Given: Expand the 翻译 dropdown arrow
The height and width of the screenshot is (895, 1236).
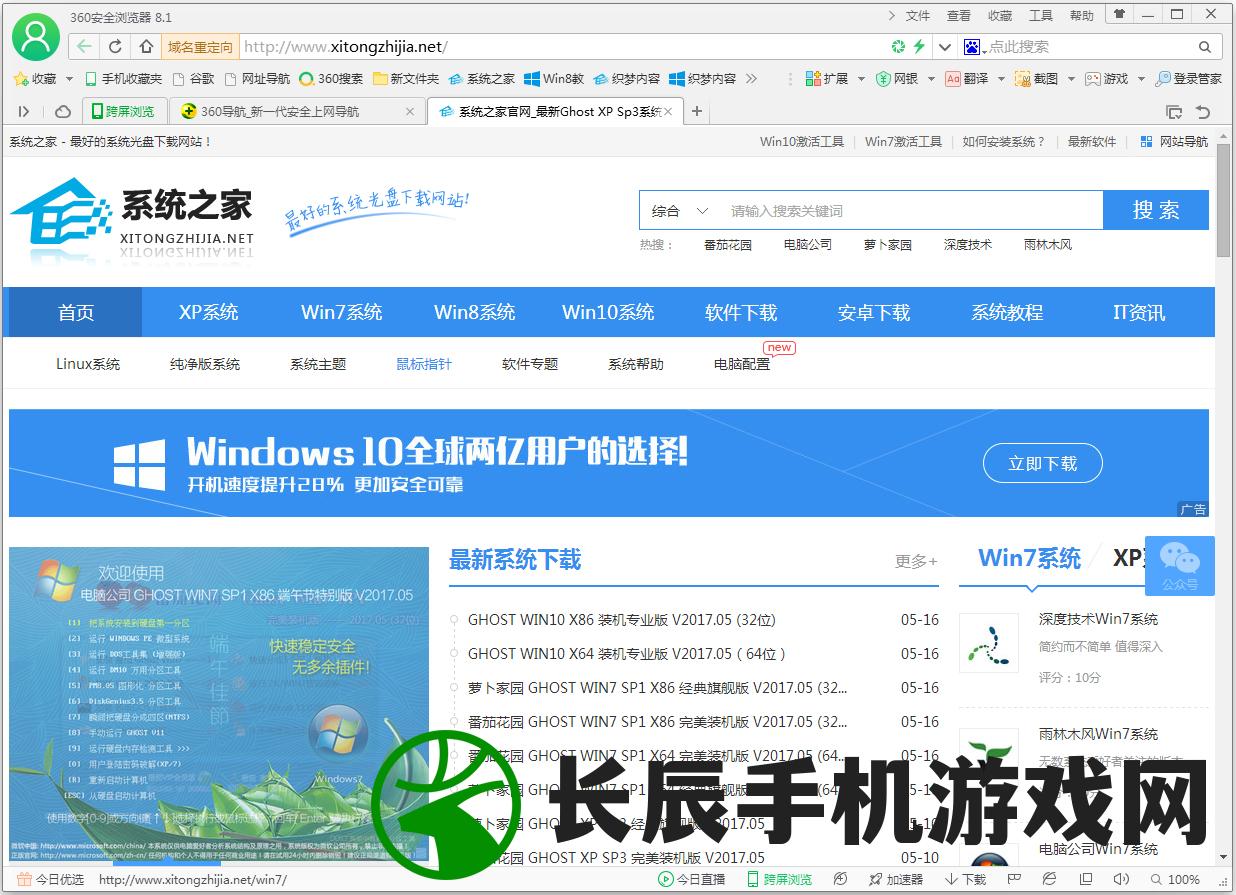Looking at the screenshot, I should tap(1000, 78).
